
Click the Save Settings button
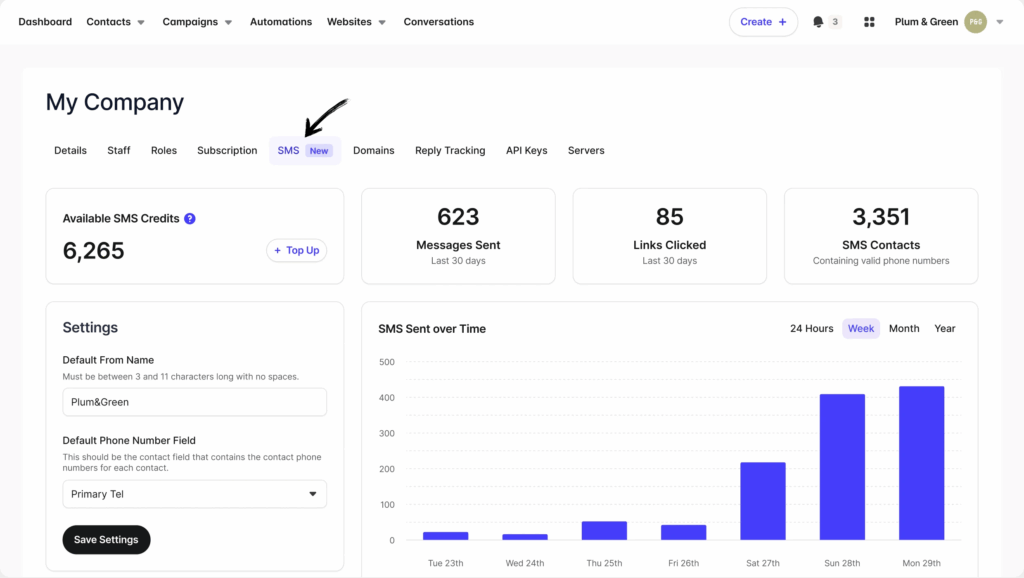106,539
